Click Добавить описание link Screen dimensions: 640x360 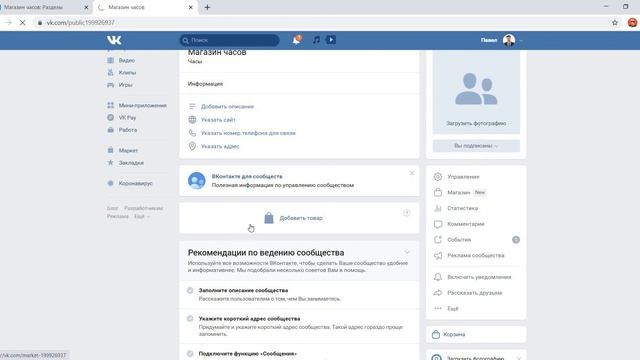(227, 107)
